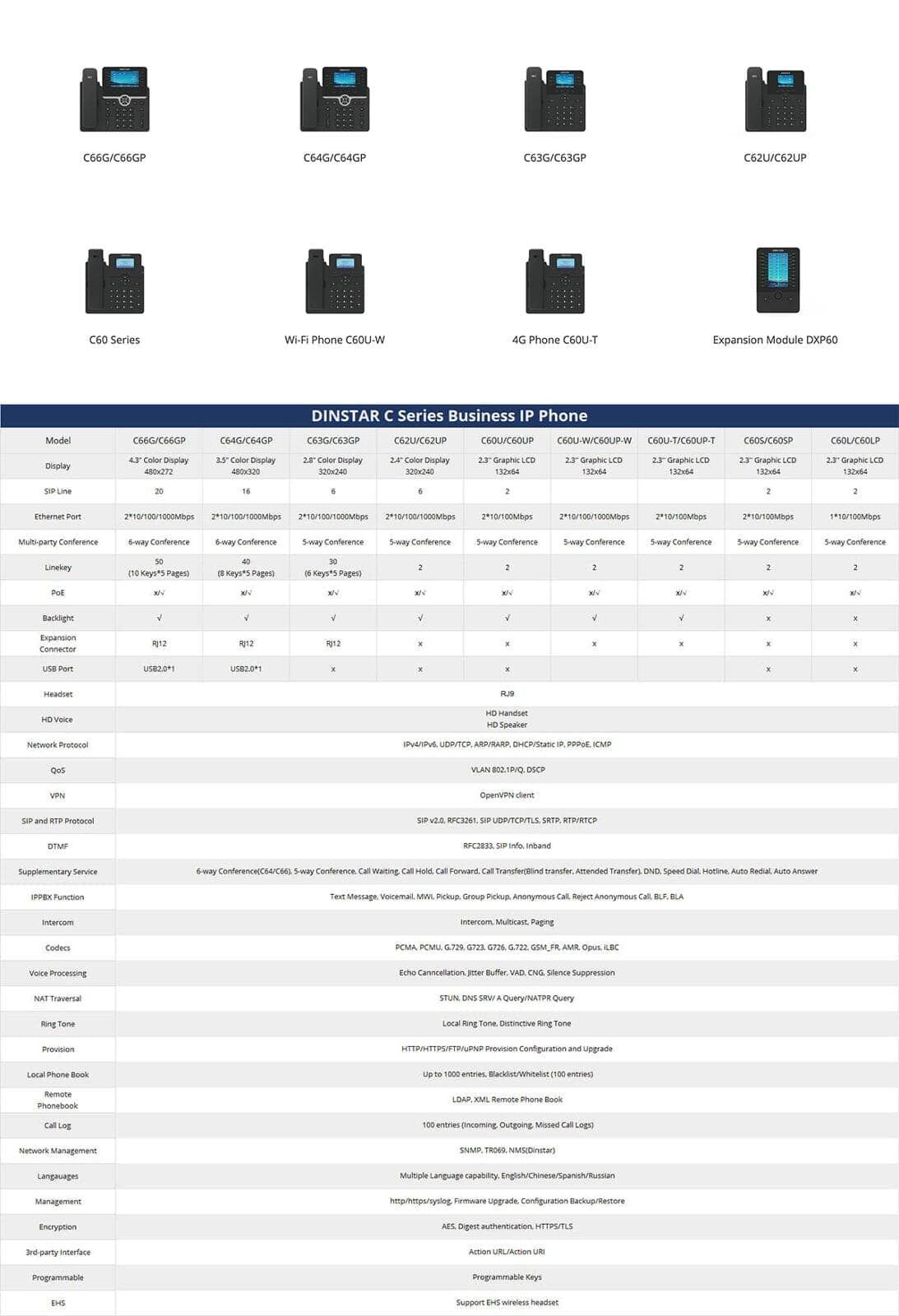Image resolution: width=899 pixels, height=1316 pixels.
Task: Click the 'NAT Traversal' row label
Action: click(58, 999)
